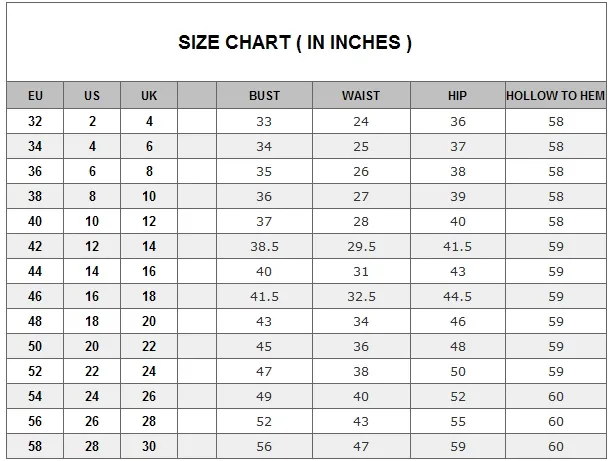Click waist value 29.5
This screenshot has width=615, height=461.
click(x=361, y=246)
